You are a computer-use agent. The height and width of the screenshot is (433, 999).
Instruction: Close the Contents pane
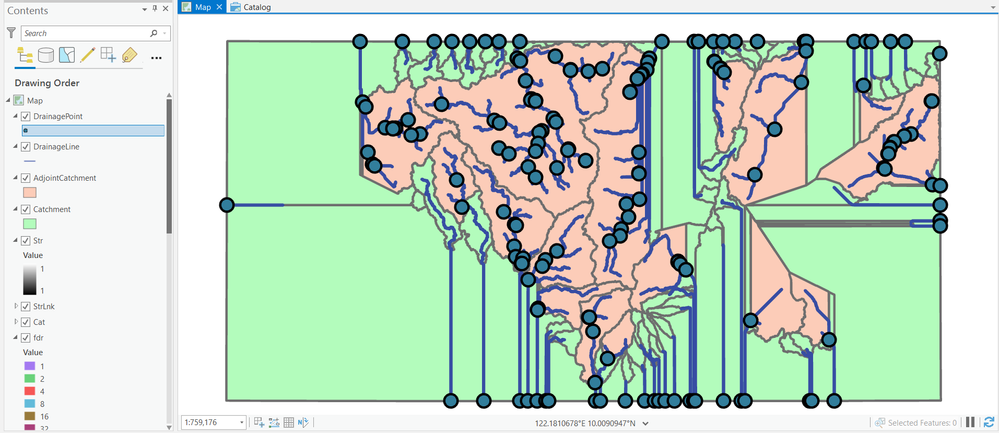165,9
